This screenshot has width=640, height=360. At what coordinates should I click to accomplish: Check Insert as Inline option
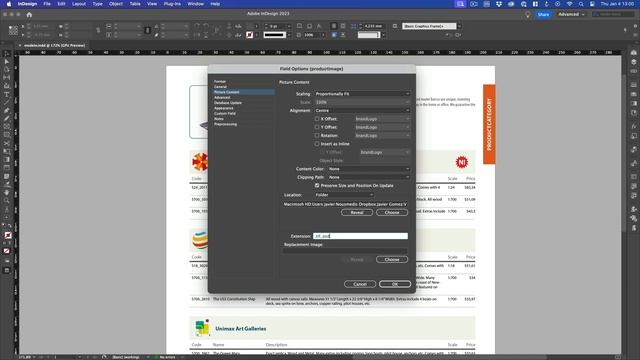tap(317, 144)
